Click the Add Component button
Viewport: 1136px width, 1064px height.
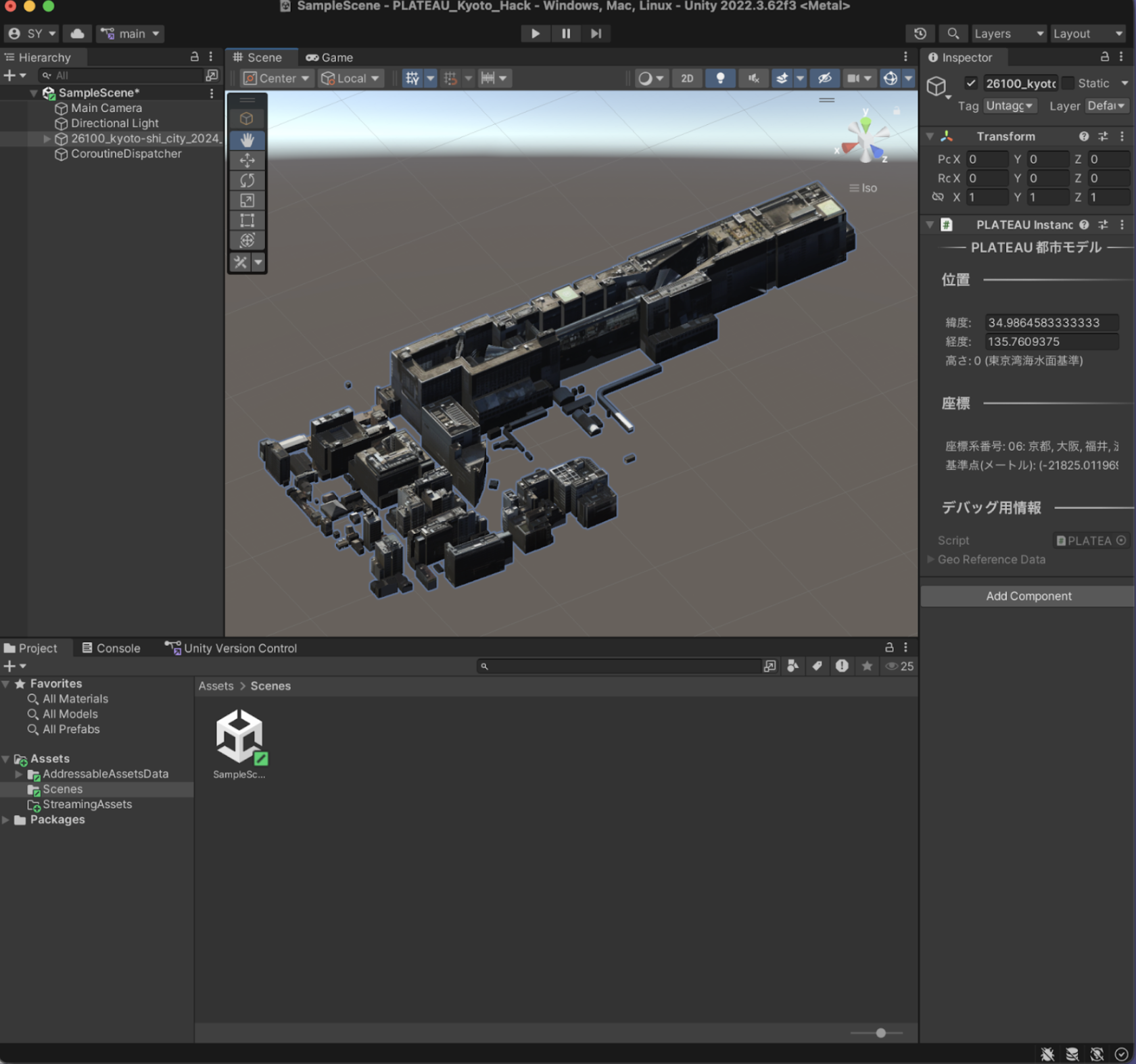[x=1028, y=596]
